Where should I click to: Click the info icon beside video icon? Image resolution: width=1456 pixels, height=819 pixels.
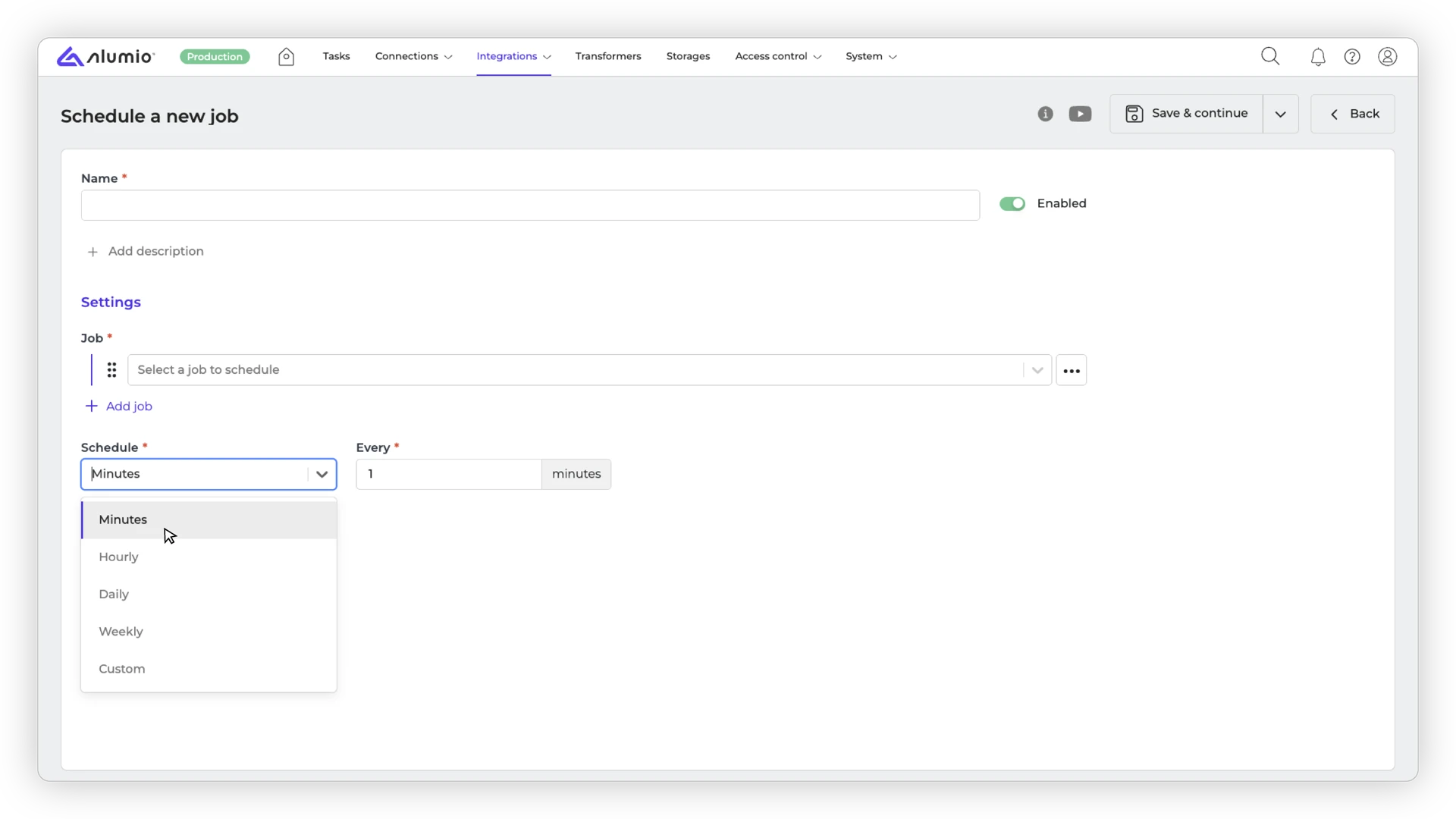(x=1045, y=114)
